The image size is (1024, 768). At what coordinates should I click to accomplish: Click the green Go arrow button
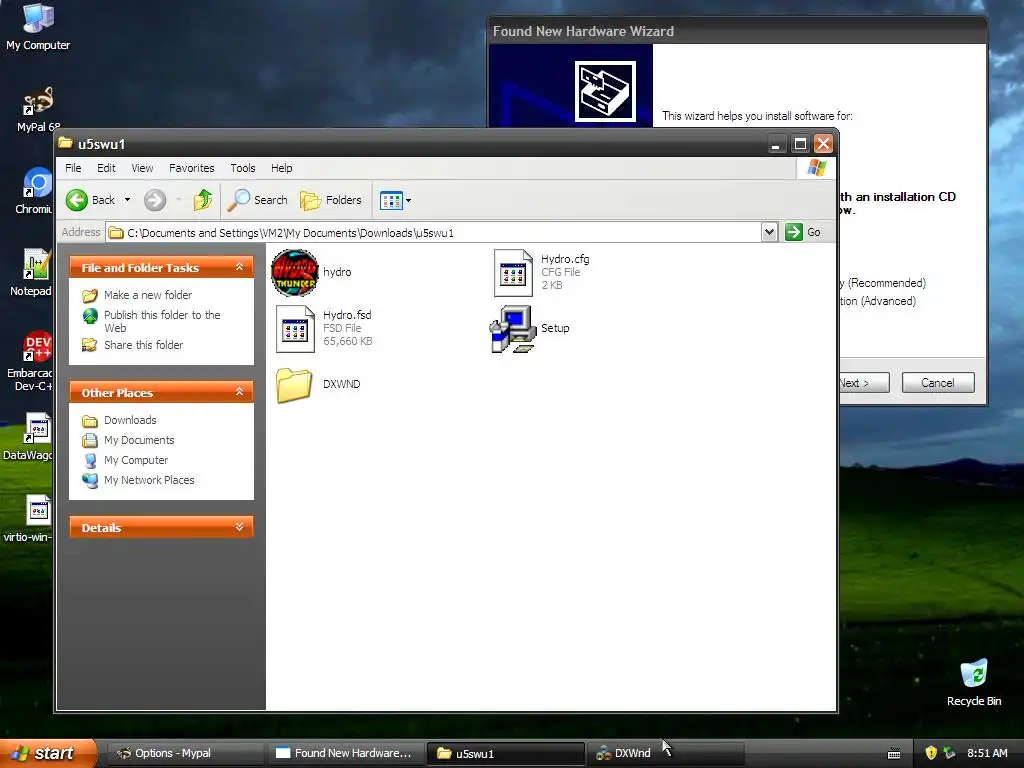[793, 232]
